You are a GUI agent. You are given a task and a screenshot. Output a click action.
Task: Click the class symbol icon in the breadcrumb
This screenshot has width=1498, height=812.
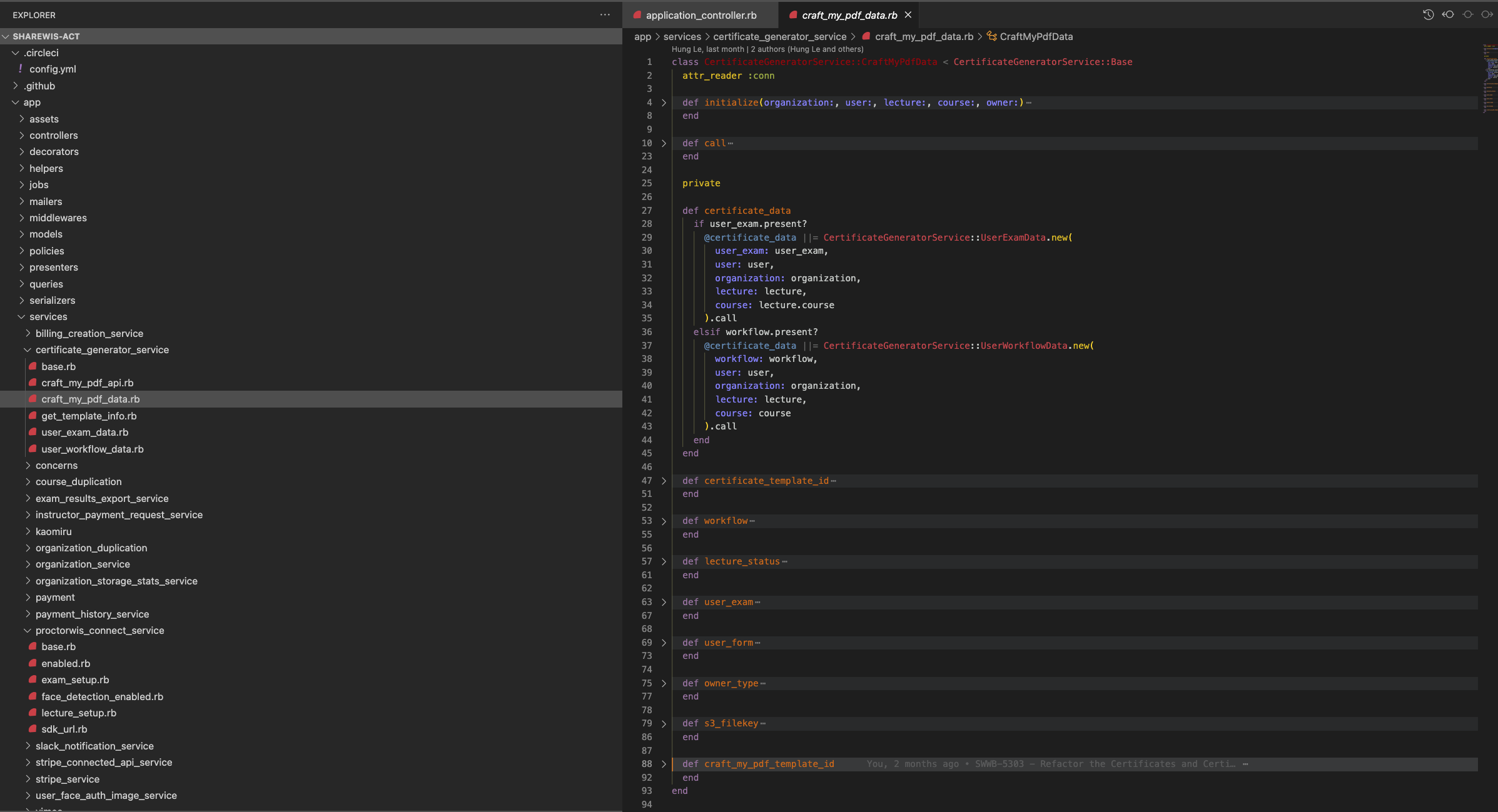click(x=991, y=36)
